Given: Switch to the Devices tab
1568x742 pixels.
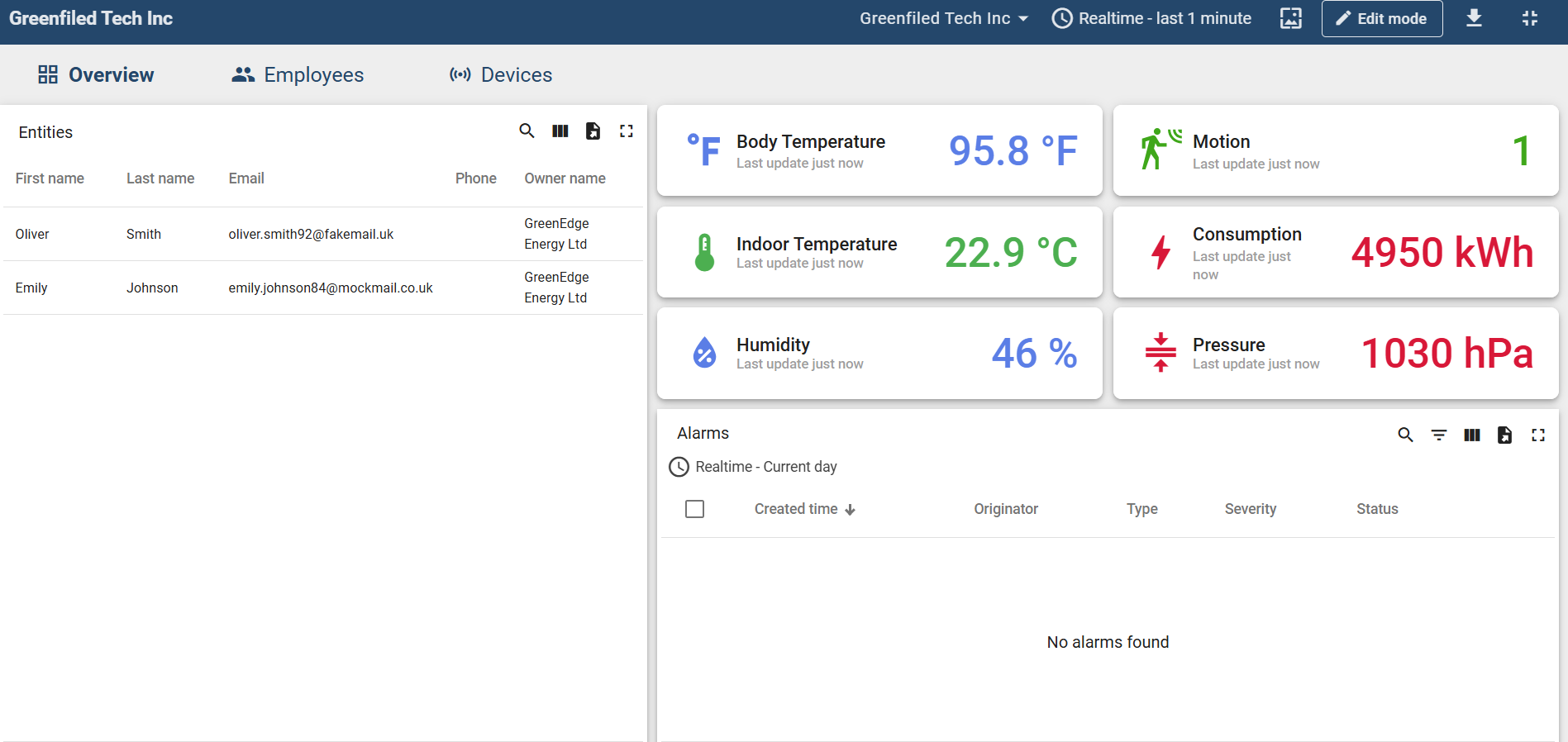Looking at the screenshot, I should (x=501, y=75).
